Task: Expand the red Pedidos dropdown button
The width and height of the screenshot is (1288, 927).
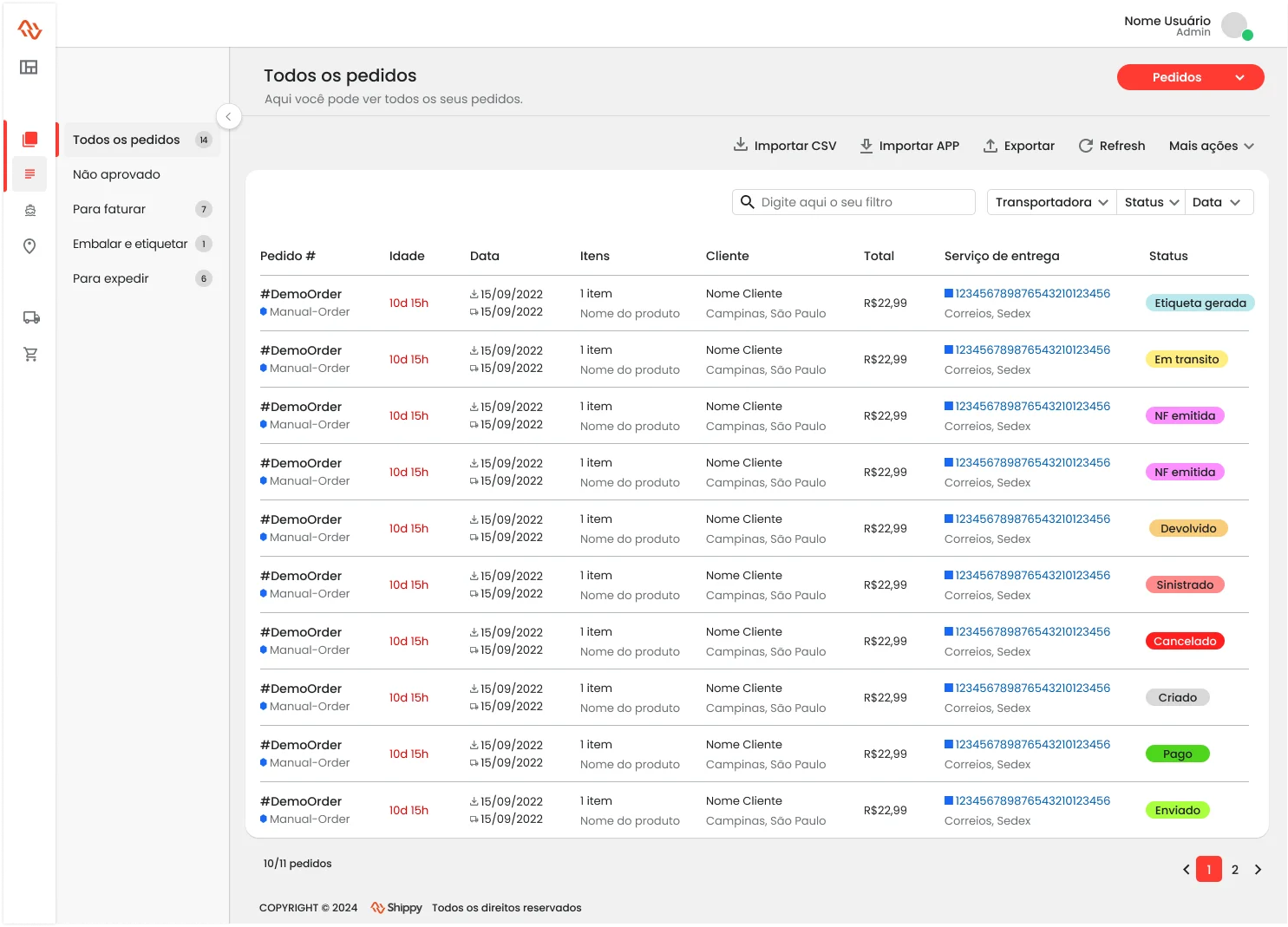Action: (x=1190, y=77)
